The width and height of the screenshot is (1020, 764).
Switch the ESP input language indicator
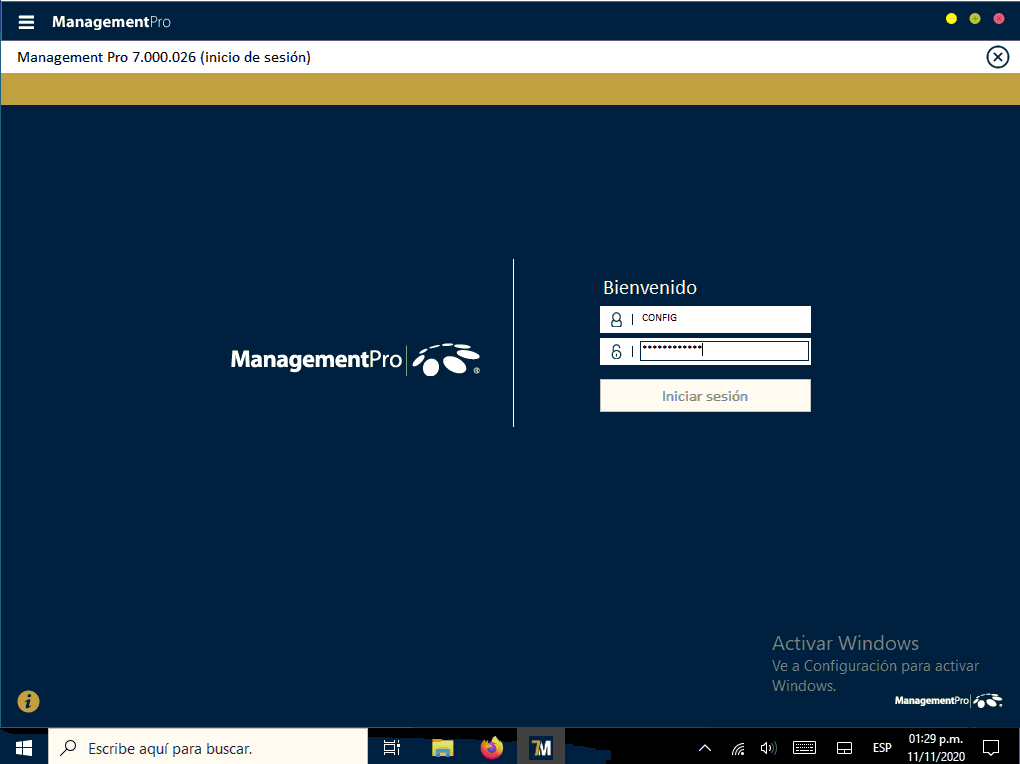882,747
